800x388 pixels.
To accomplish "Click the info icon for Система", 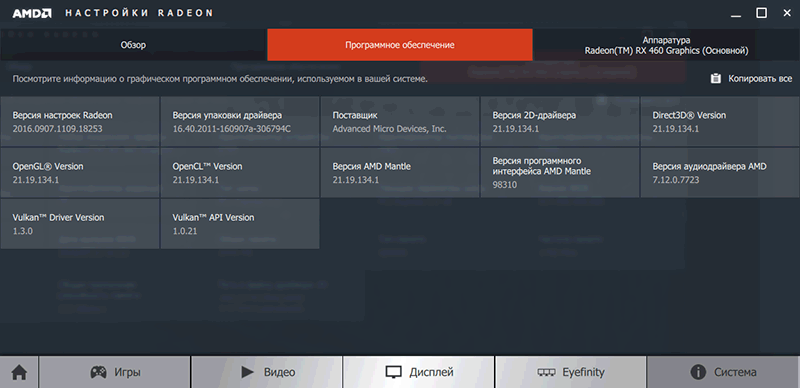I will [698, 372].
